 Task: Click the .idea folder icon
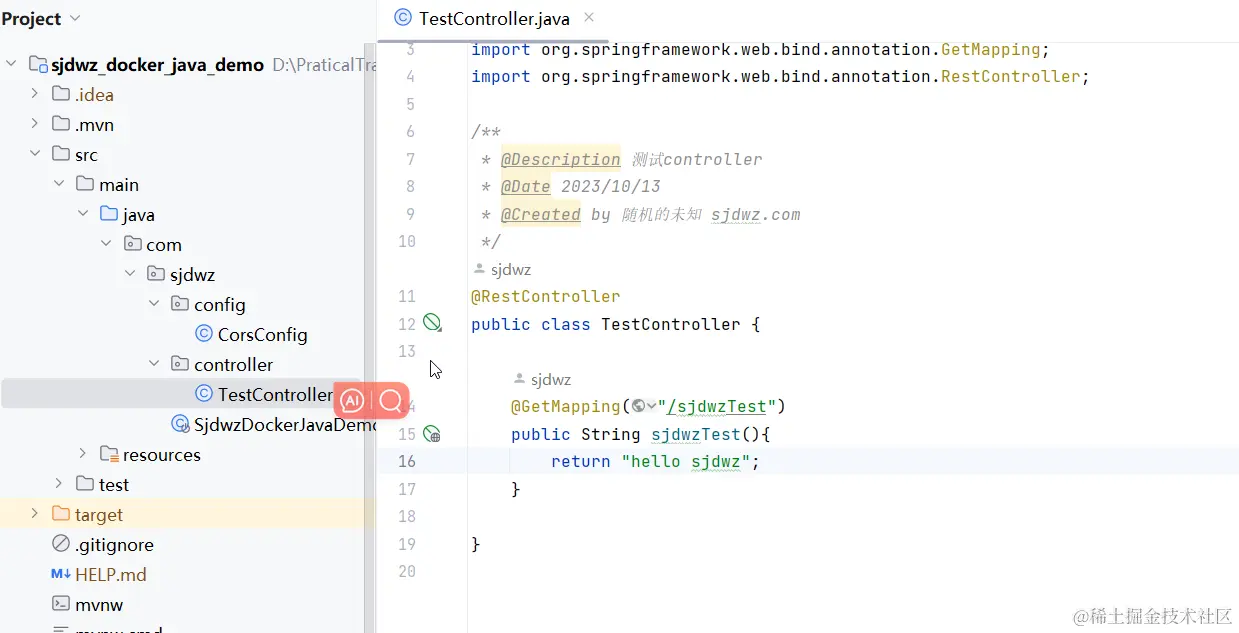coord(61,94)
